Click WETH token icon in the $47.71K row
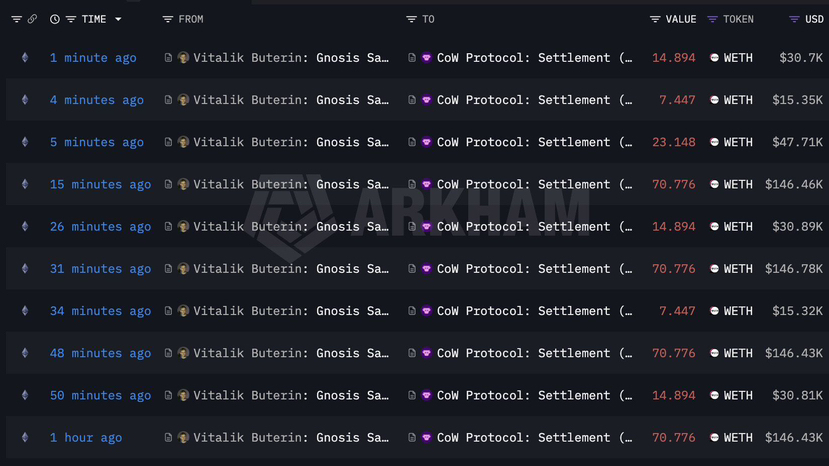This screenshot has height=466, width=829. pos(714,142)
